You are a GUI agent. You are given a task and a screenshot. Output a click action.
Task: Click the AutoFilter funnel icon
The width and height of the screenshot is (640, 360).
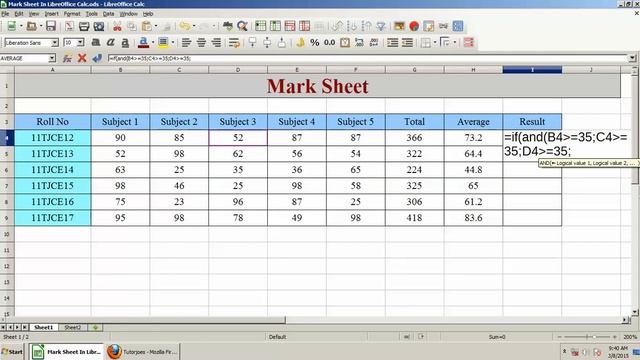(x=381, y=27)
